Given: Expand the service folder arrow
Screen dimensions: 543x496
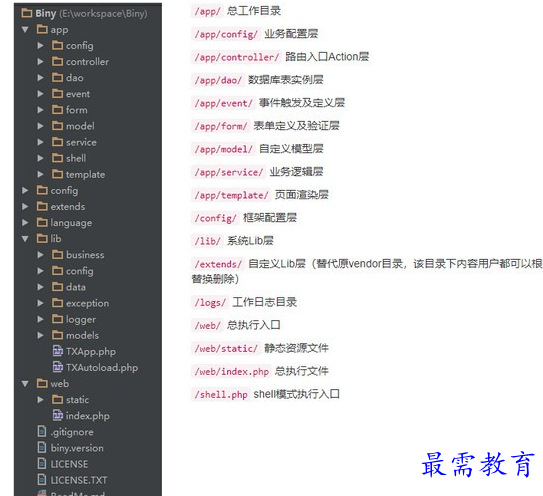Looking at the screenshot, I should click(40, 142).
